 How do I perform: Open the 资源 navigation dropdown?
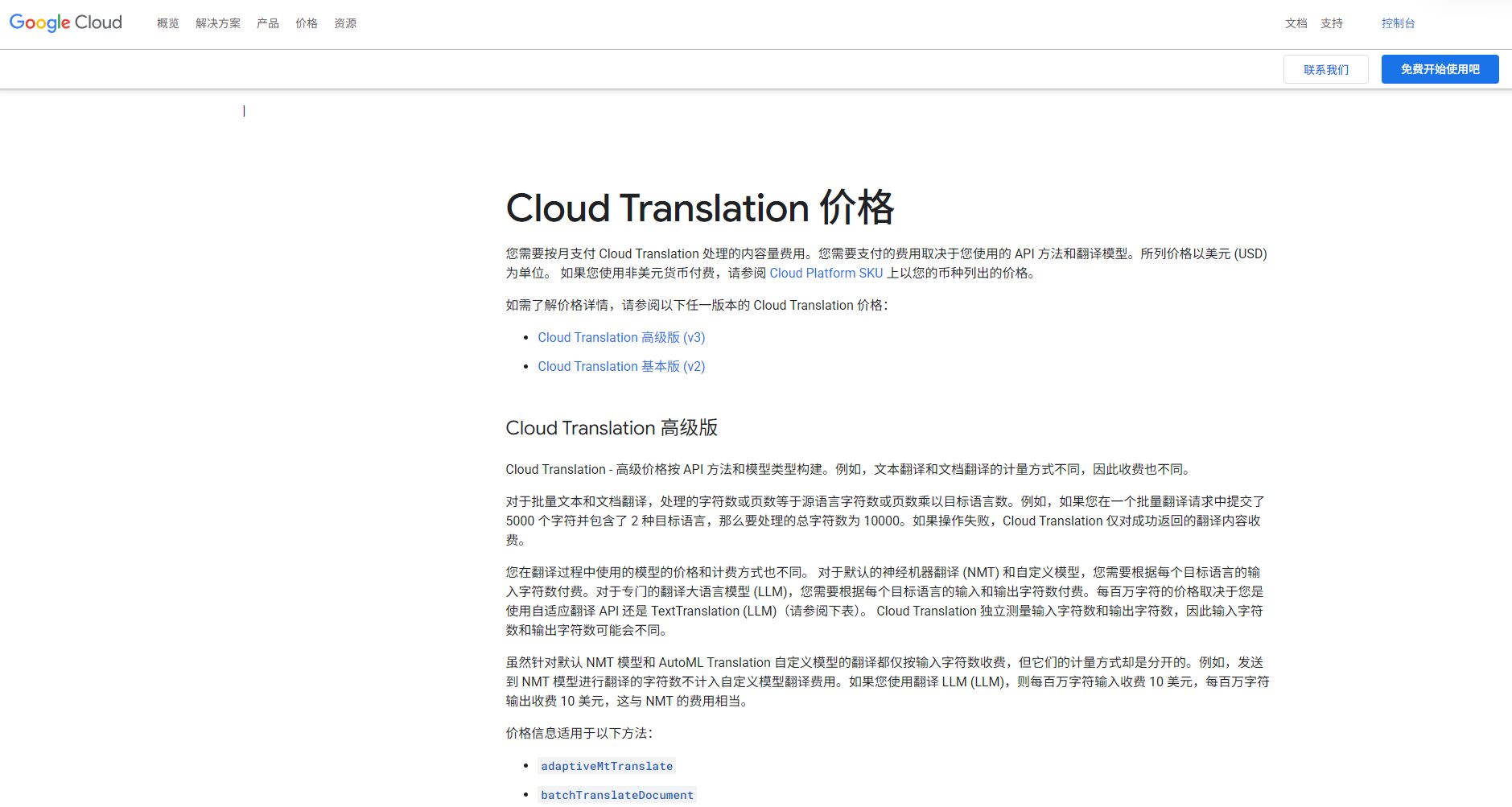coord(346,23)
